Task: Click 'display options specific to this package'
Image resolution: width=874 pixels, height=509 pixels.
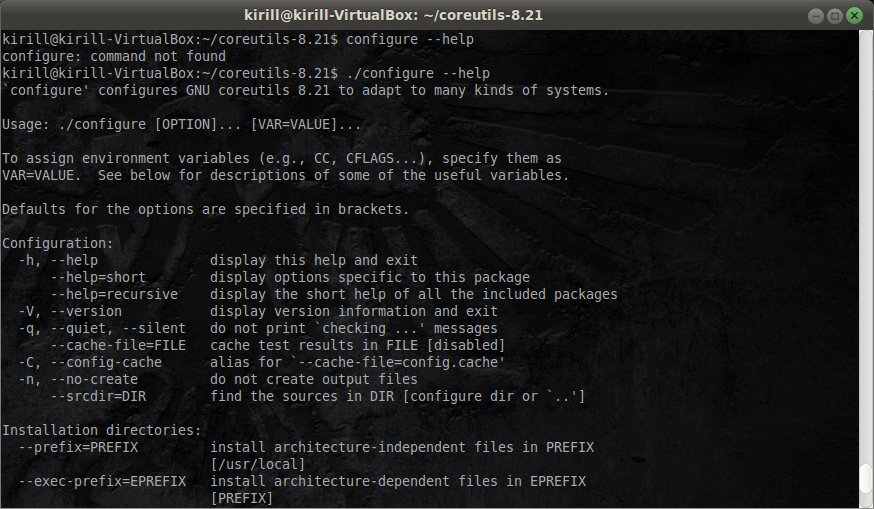Action: point(370,277)
